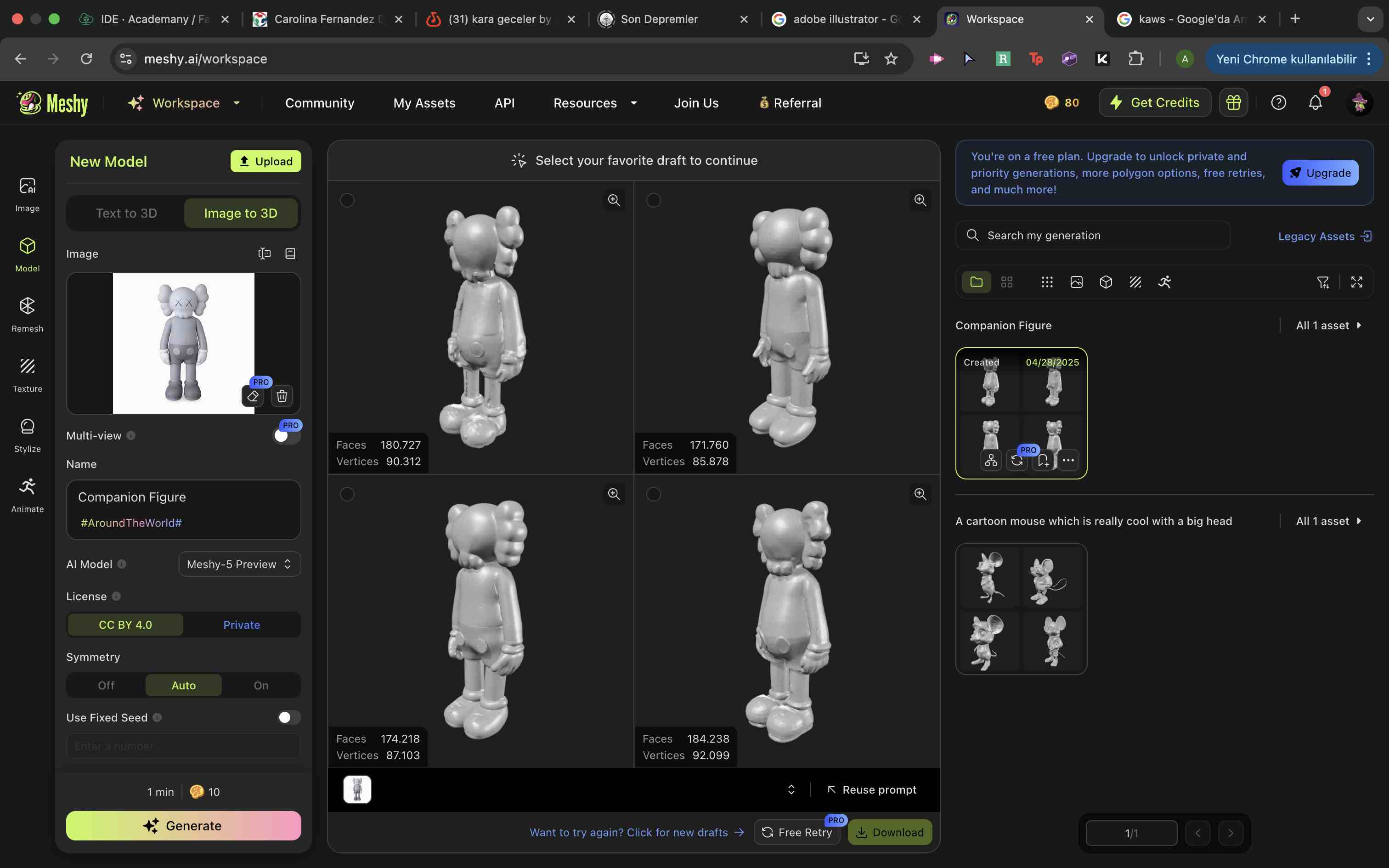This screenshot has width=1389, height=868.
Task: Click the rig icon on Companion Figure card
Action: (991, 460)
